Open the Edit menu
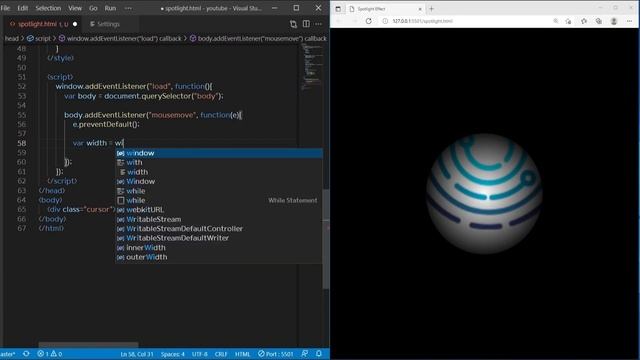640x360 pixels. point(22,8)
